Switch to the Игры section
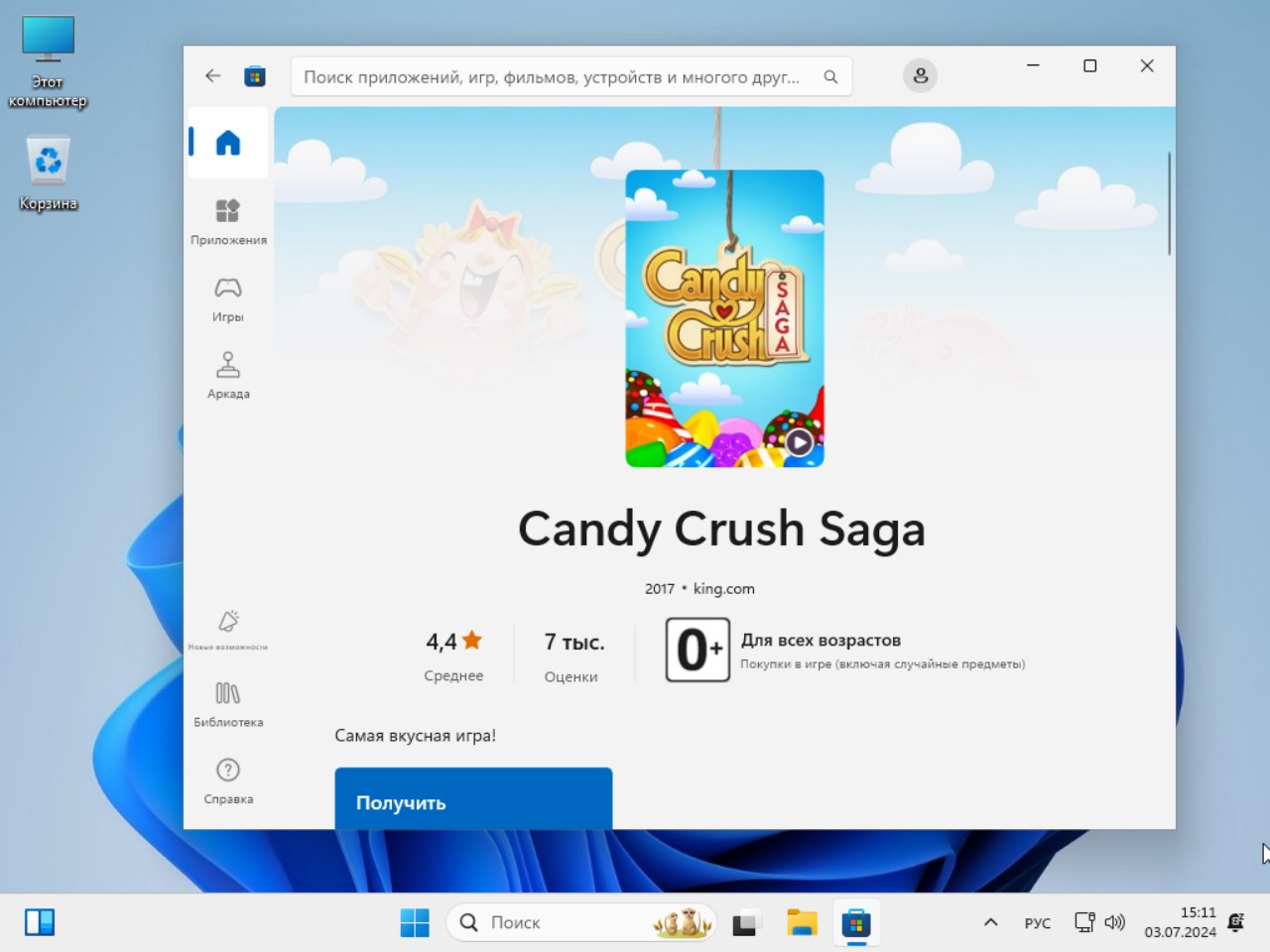 point(228,298)
